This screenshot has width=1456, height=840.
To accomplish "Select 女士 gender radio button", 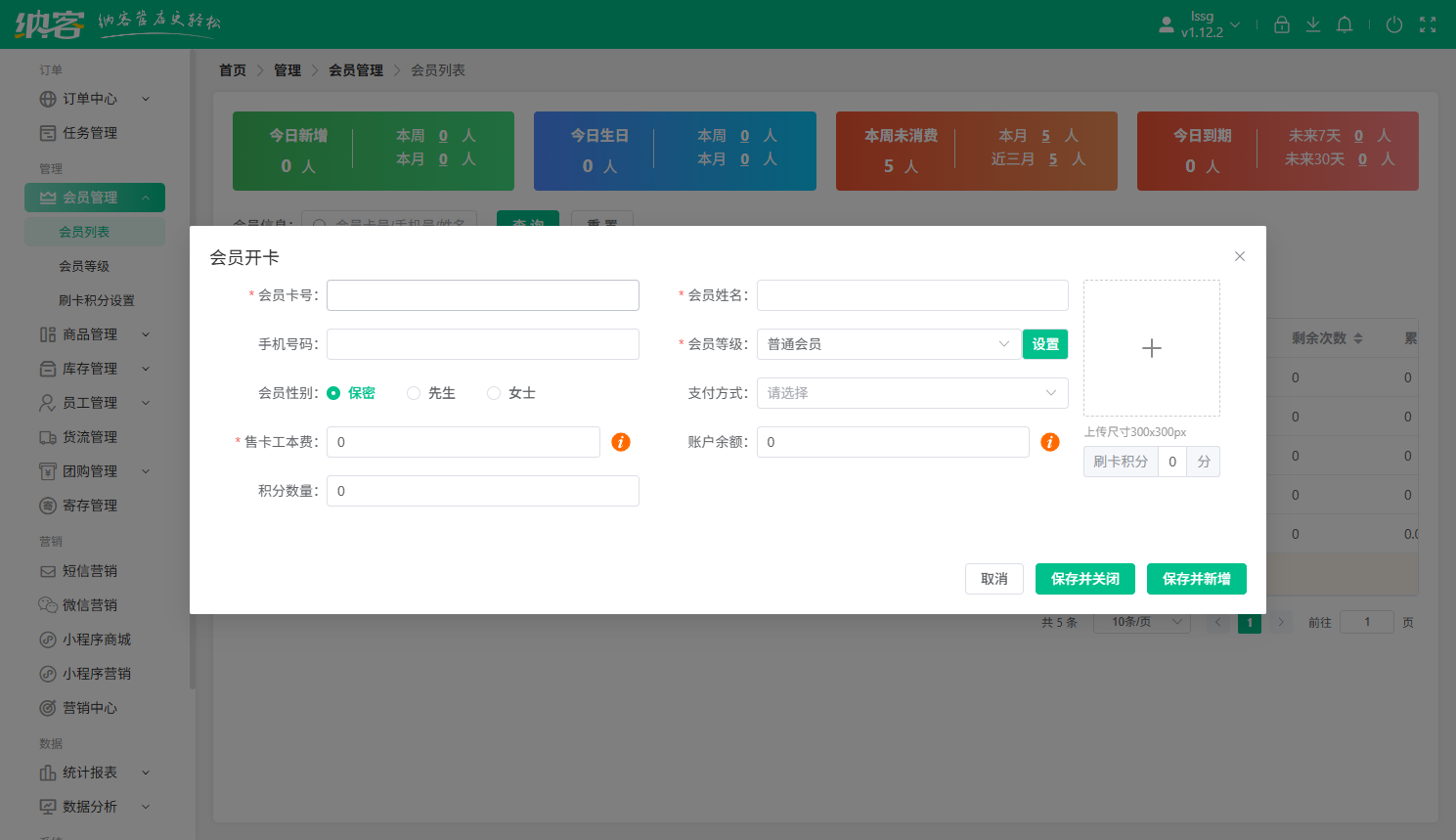I will (x=494, y=393).
